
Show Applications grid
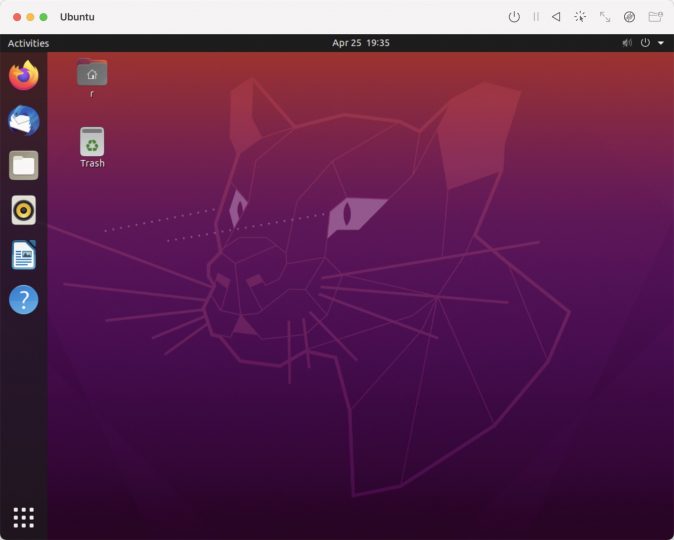click(24, 517)
